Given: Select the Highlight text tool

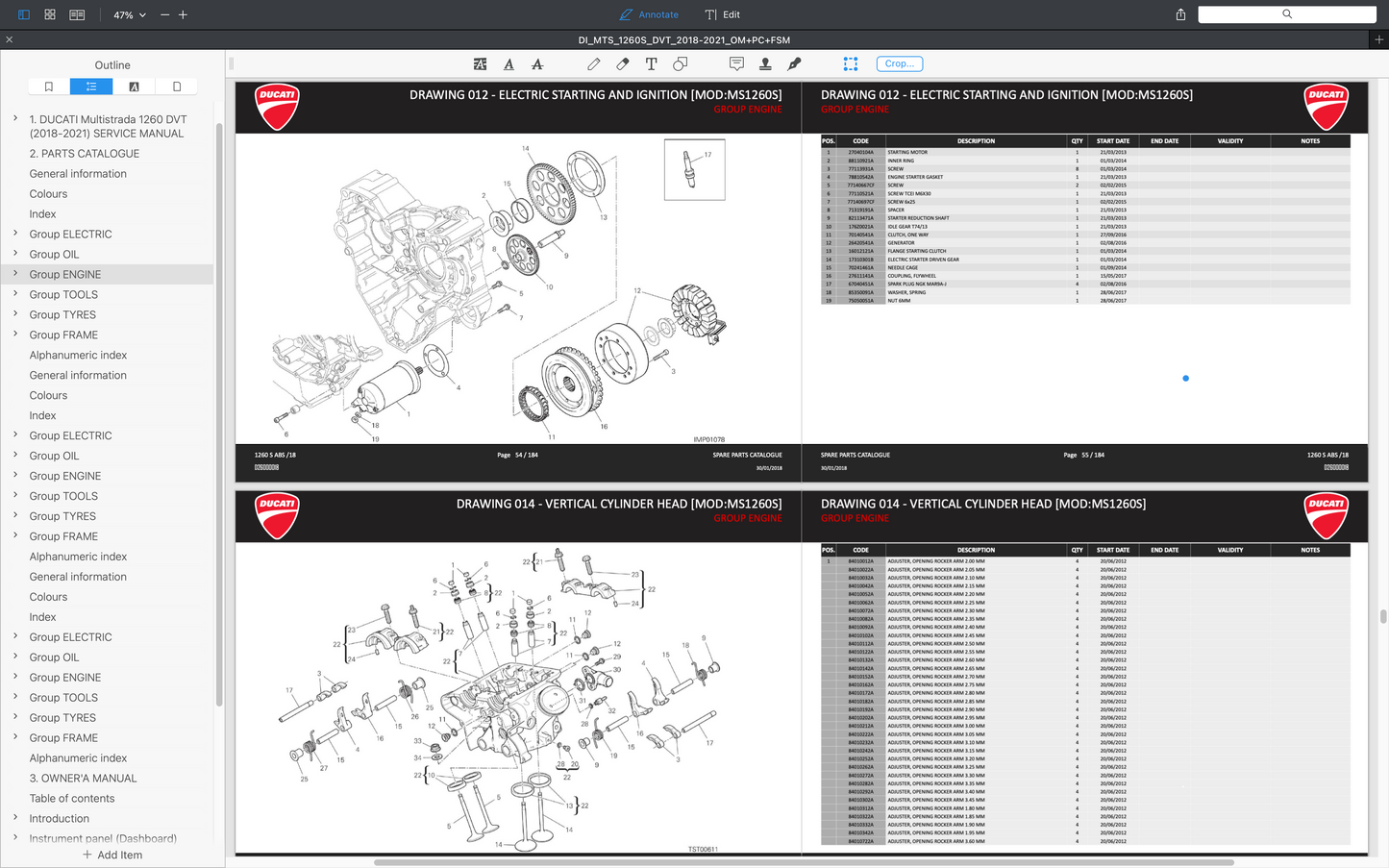Looking at the screenshot, I should (x=480, y=63).
